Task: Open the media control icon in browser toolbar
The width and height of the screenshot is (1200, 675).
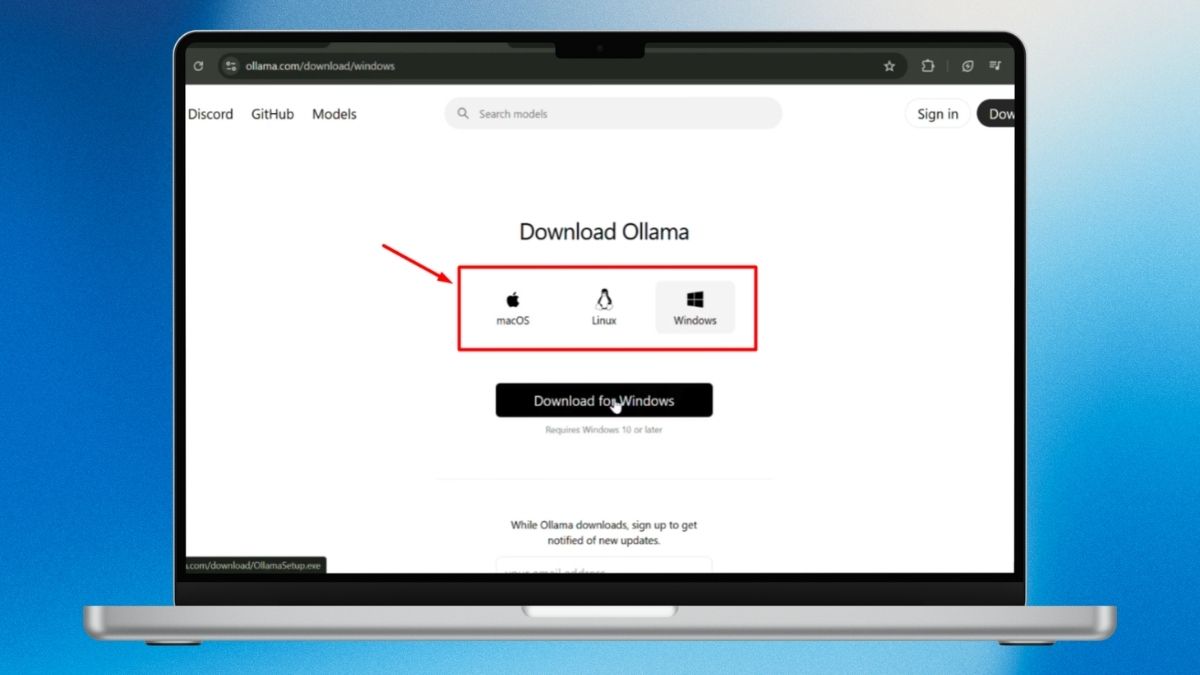Action: pos(995,66)
